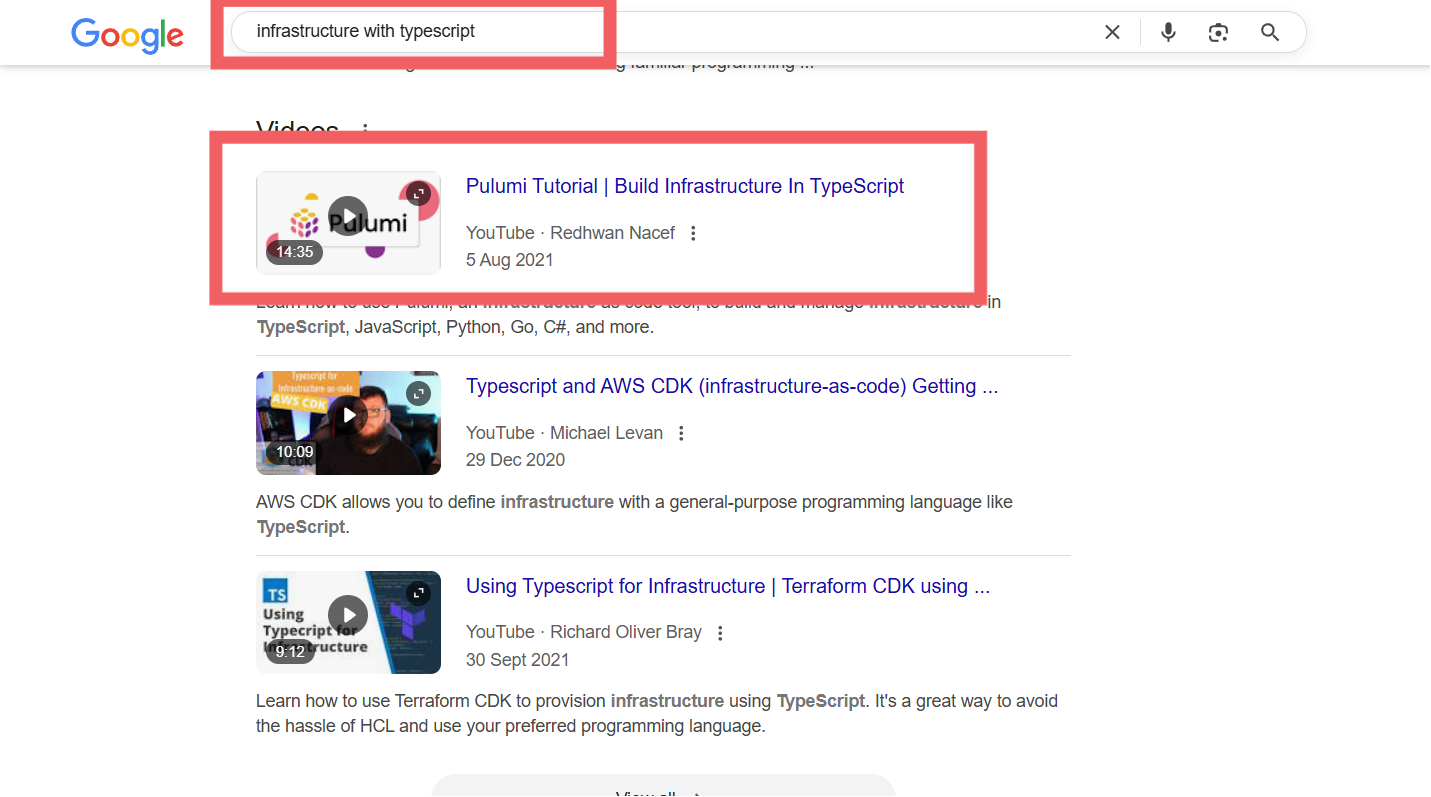Click the date 5 Aug 2021
This screenshot has width=1431, height=797.
pos(510,260)
